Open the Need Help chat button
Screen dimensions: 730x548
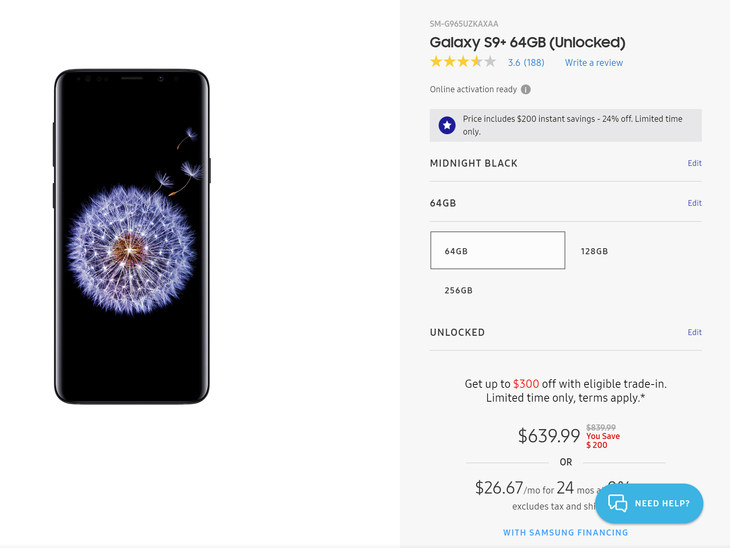click(649, 503)
